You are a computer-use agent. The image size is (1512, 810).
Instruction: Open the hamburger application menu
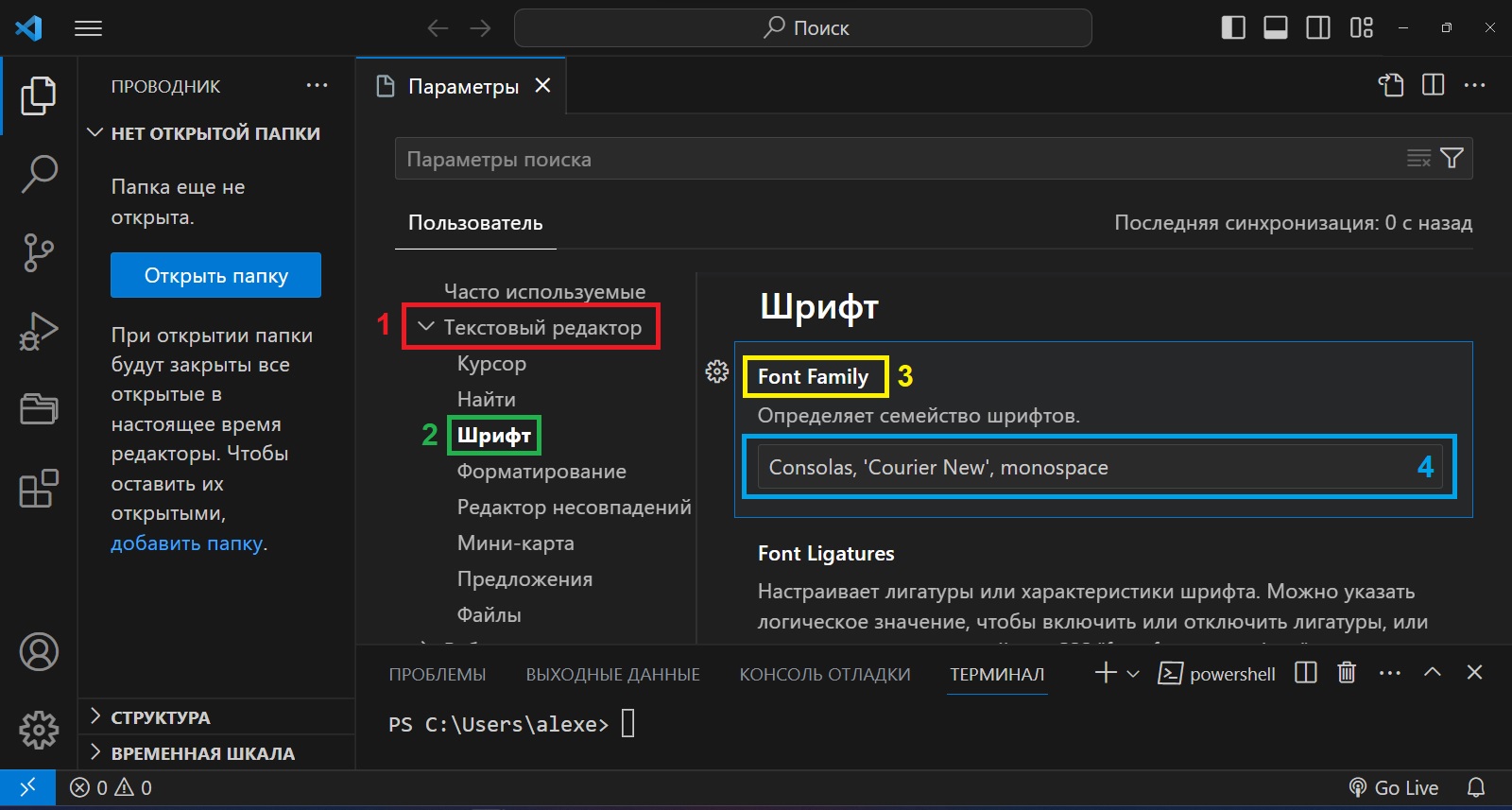pyautogui.click(x=88, y=28)
